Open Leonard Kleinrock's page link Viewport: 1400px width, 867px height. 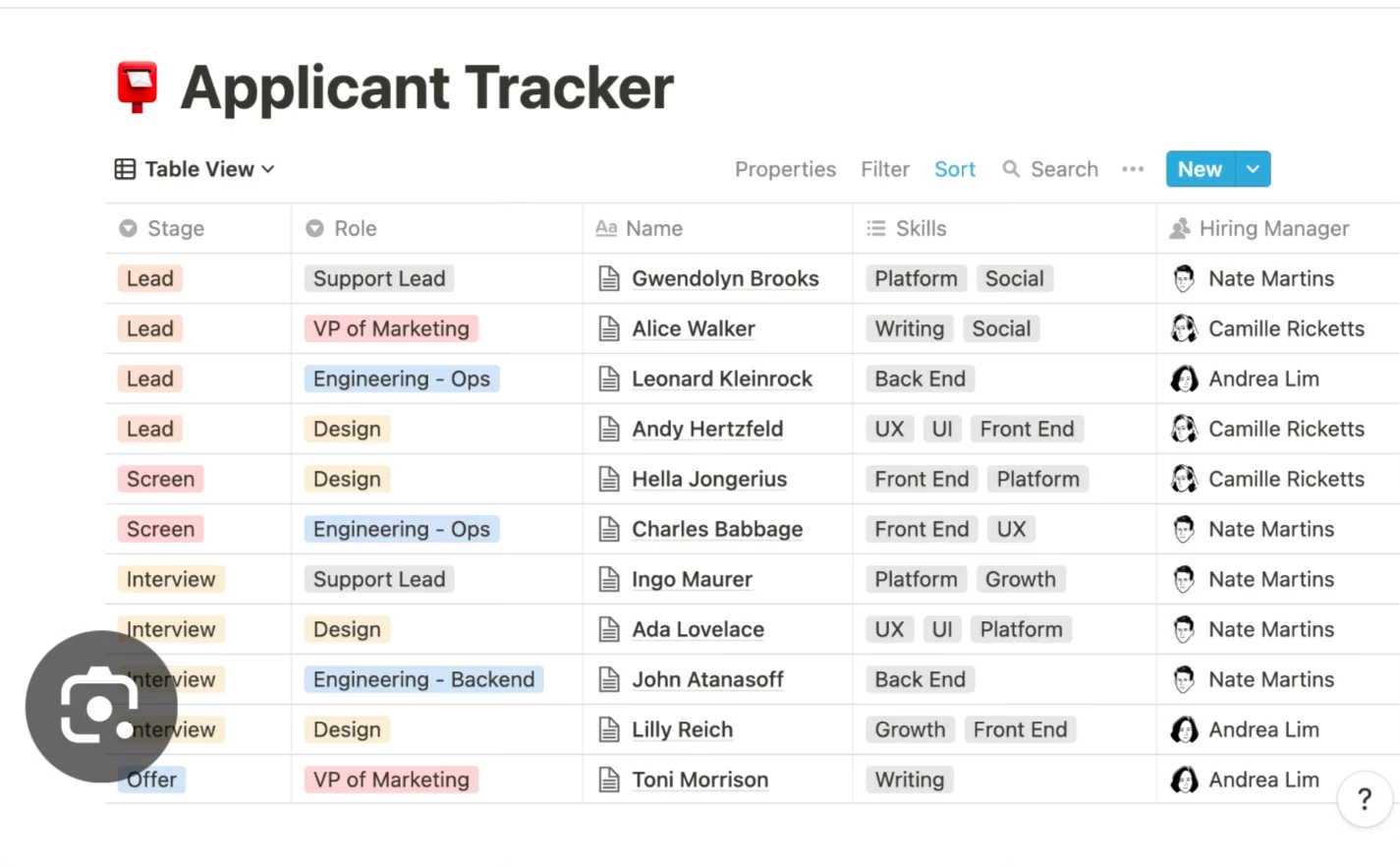click(722, 379)
